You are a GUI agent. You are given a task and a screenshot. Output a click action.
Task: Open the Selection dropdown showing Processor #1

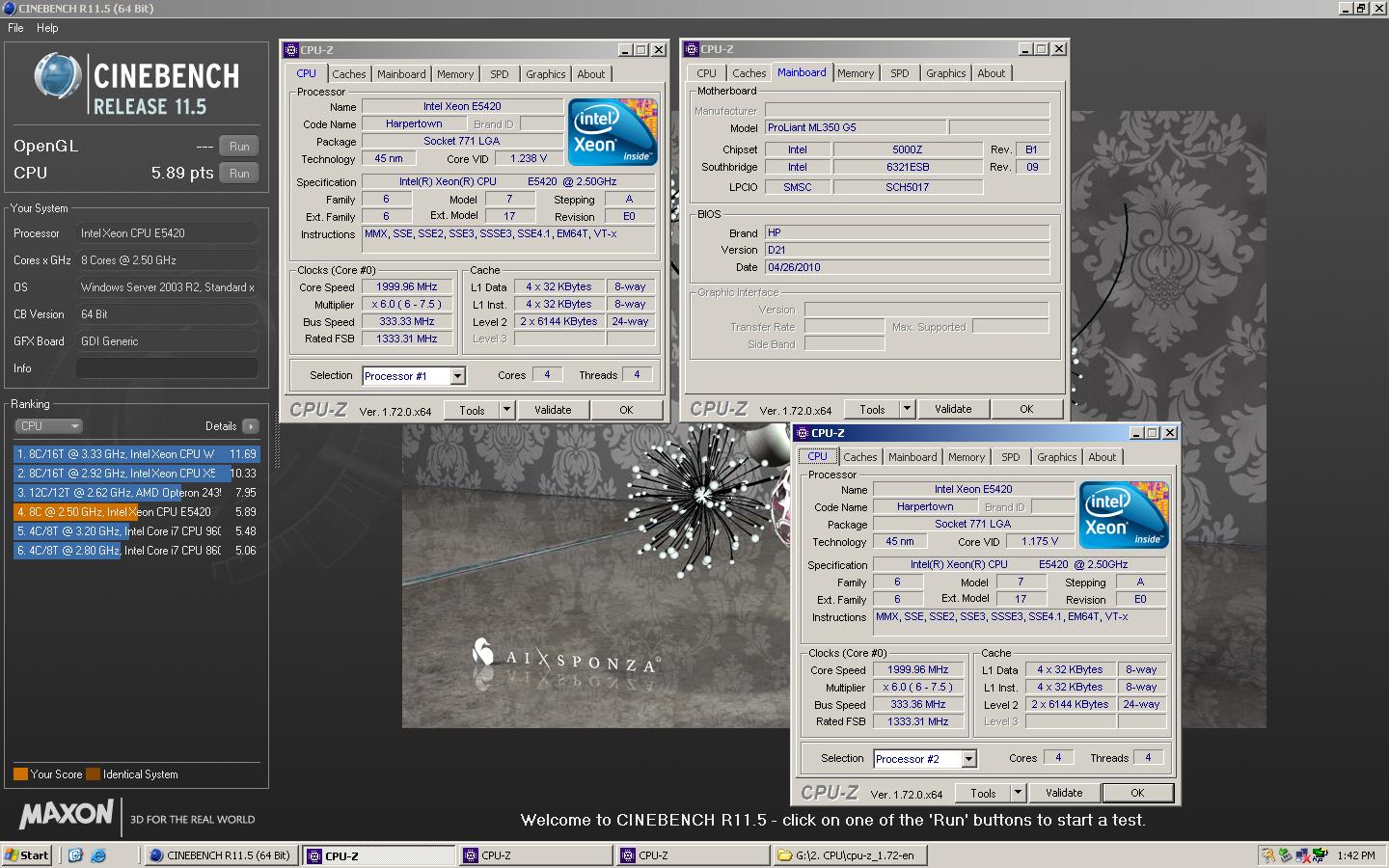tap(458, 376)
